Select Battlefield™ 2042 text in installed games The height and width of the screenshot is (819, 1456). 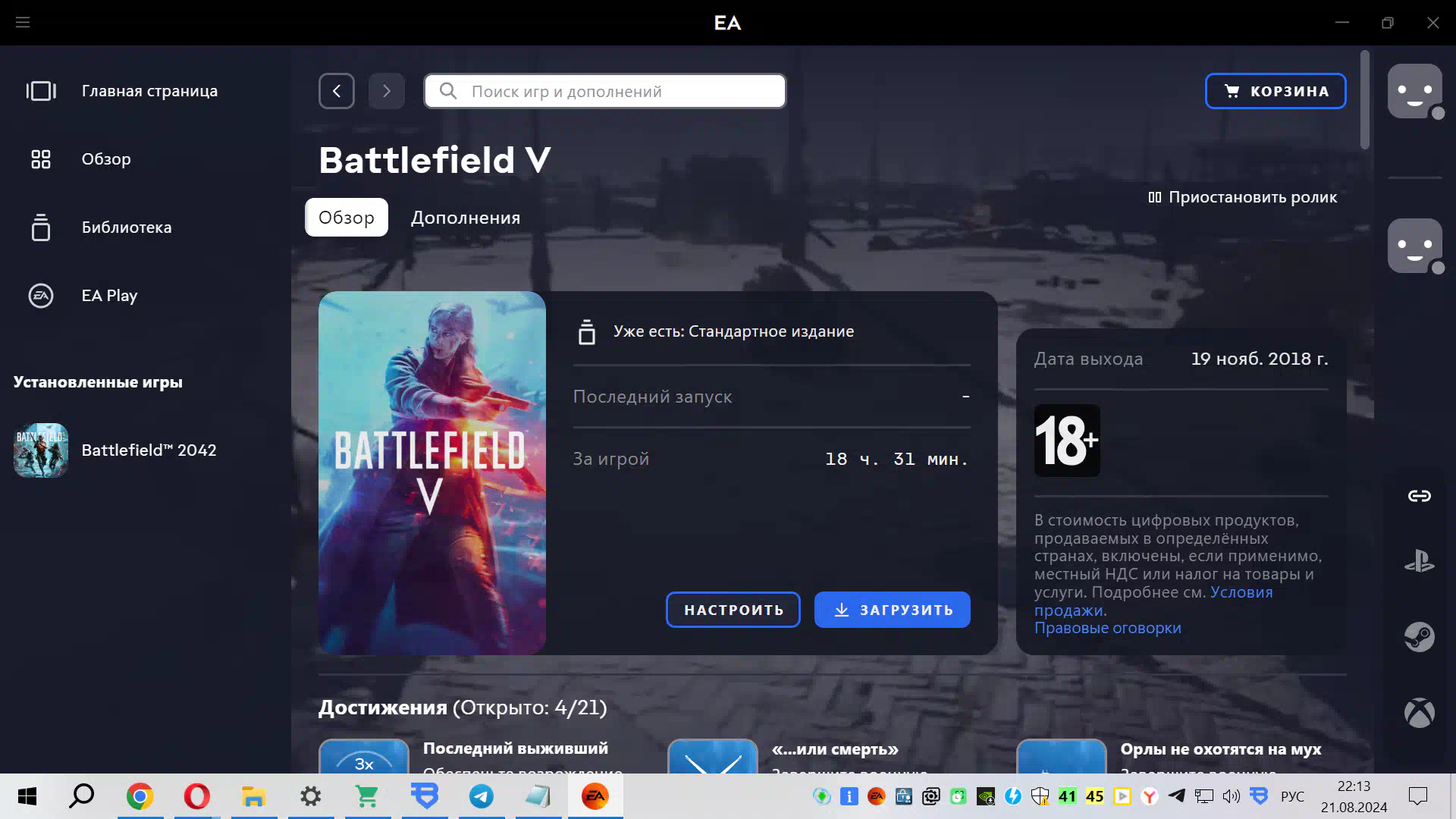coord(149,450)
